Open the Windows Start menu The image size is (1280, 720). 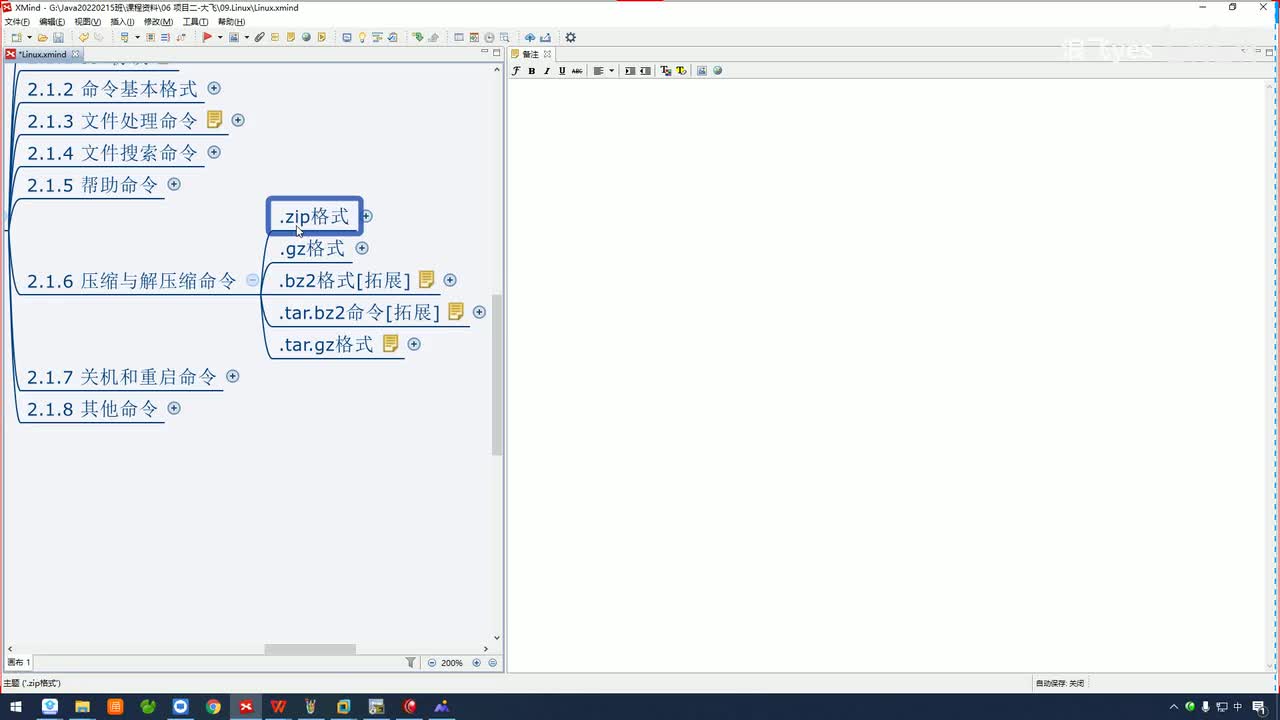coord(16,707)
